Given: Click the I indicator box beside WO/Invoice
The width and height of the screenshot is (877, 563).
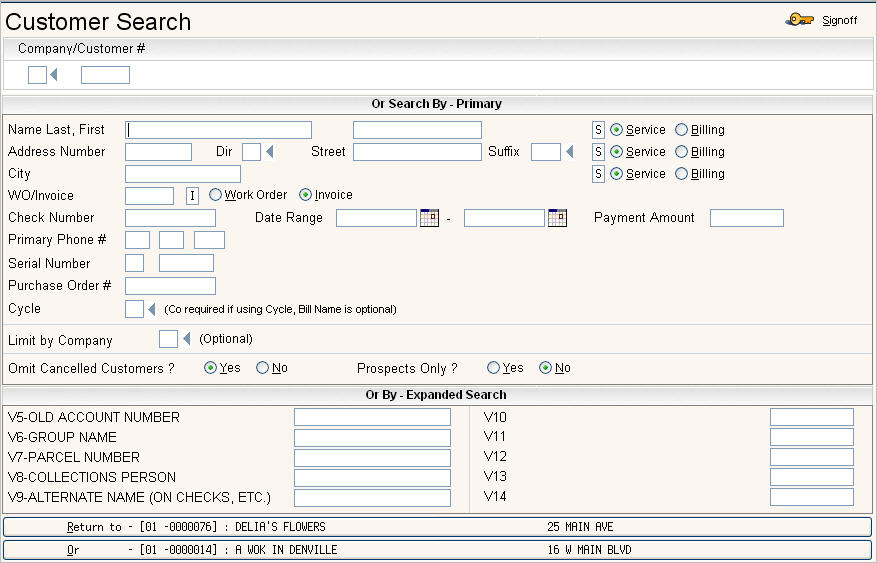Looking at the screenshot, I should [x=192, y=196].
